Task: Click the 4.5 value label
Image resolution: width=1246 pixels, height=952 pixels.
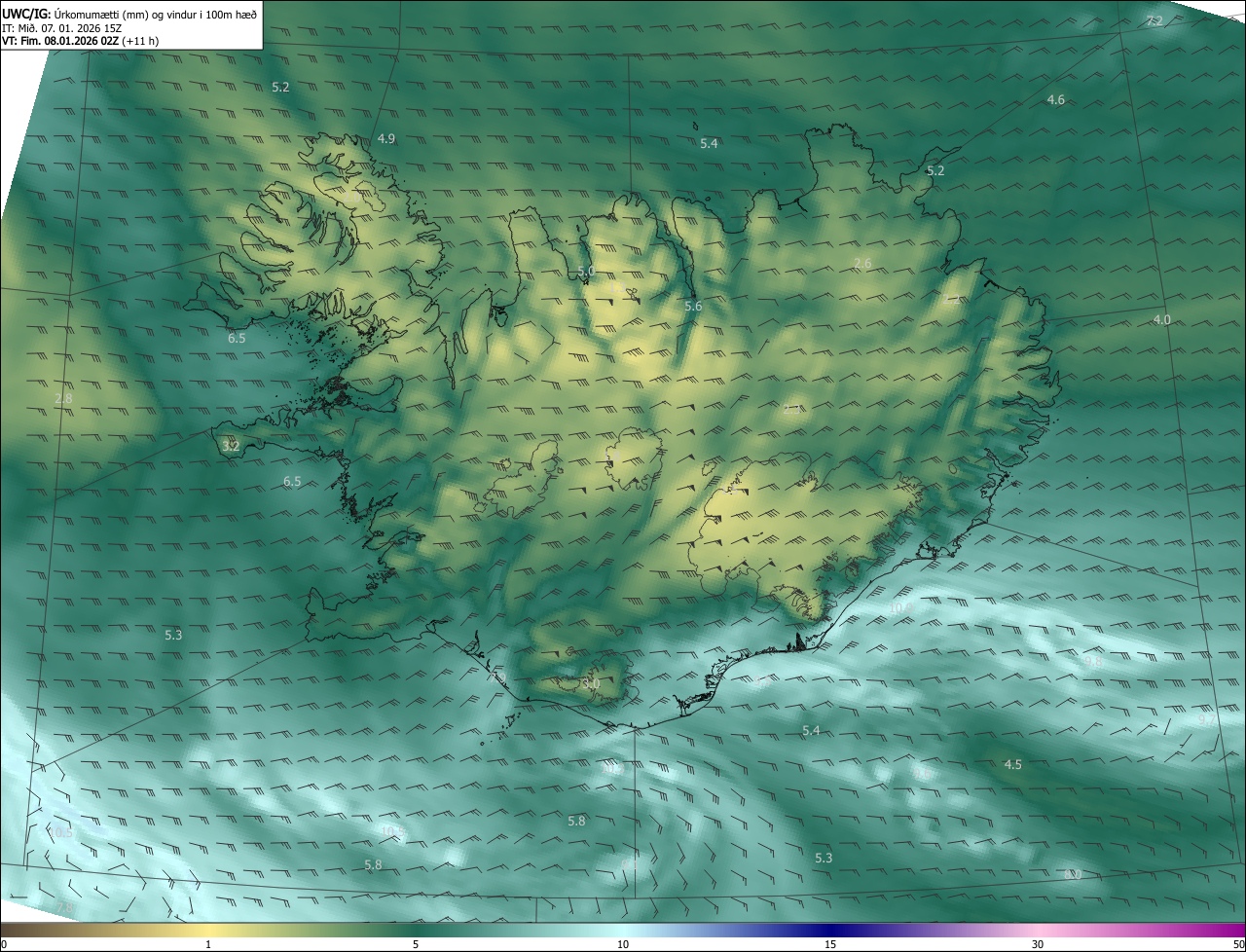Action: click(x=1013, y=765)
